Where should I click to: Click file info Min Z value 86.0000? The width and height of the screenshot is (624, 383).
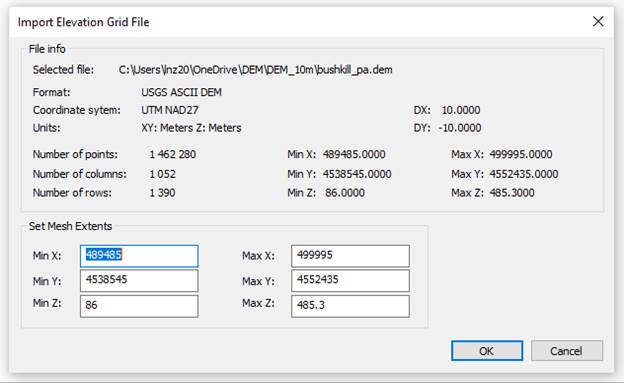click(x=345, y=193)
